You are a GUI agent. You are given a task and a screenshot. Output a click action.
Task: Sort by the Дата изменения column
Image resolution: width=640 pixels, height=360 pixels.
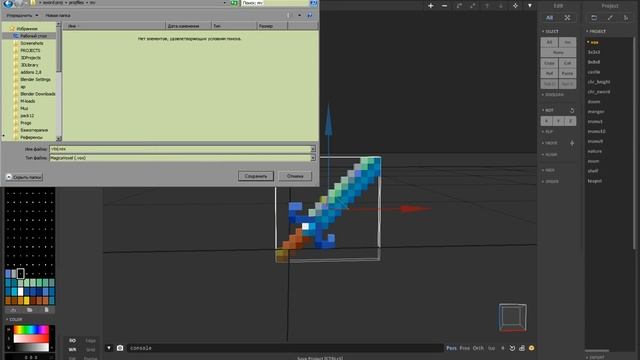pyautogui.click(x=189, y=26)
